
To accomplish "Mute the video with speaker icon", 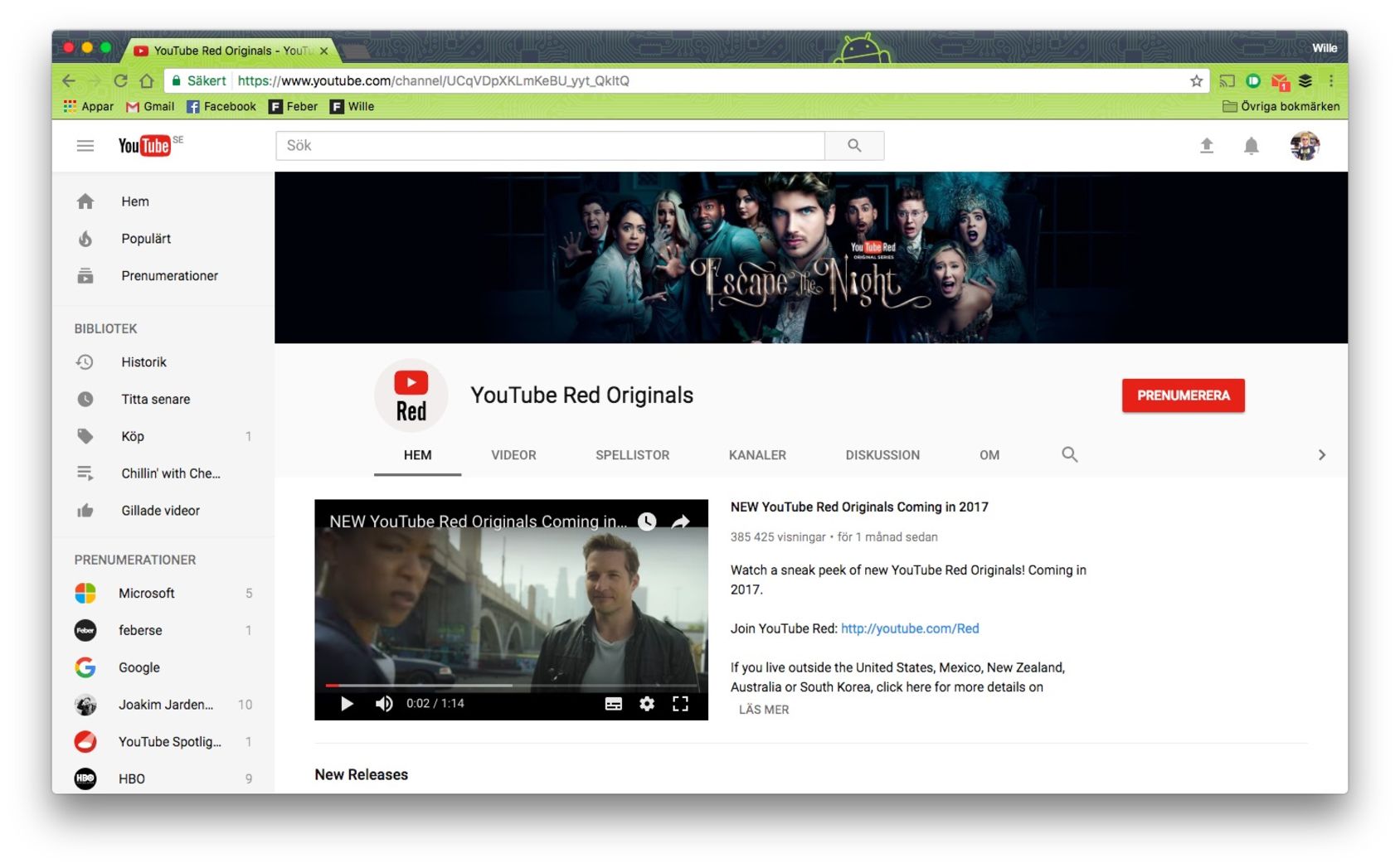I will tap(384, 704).
